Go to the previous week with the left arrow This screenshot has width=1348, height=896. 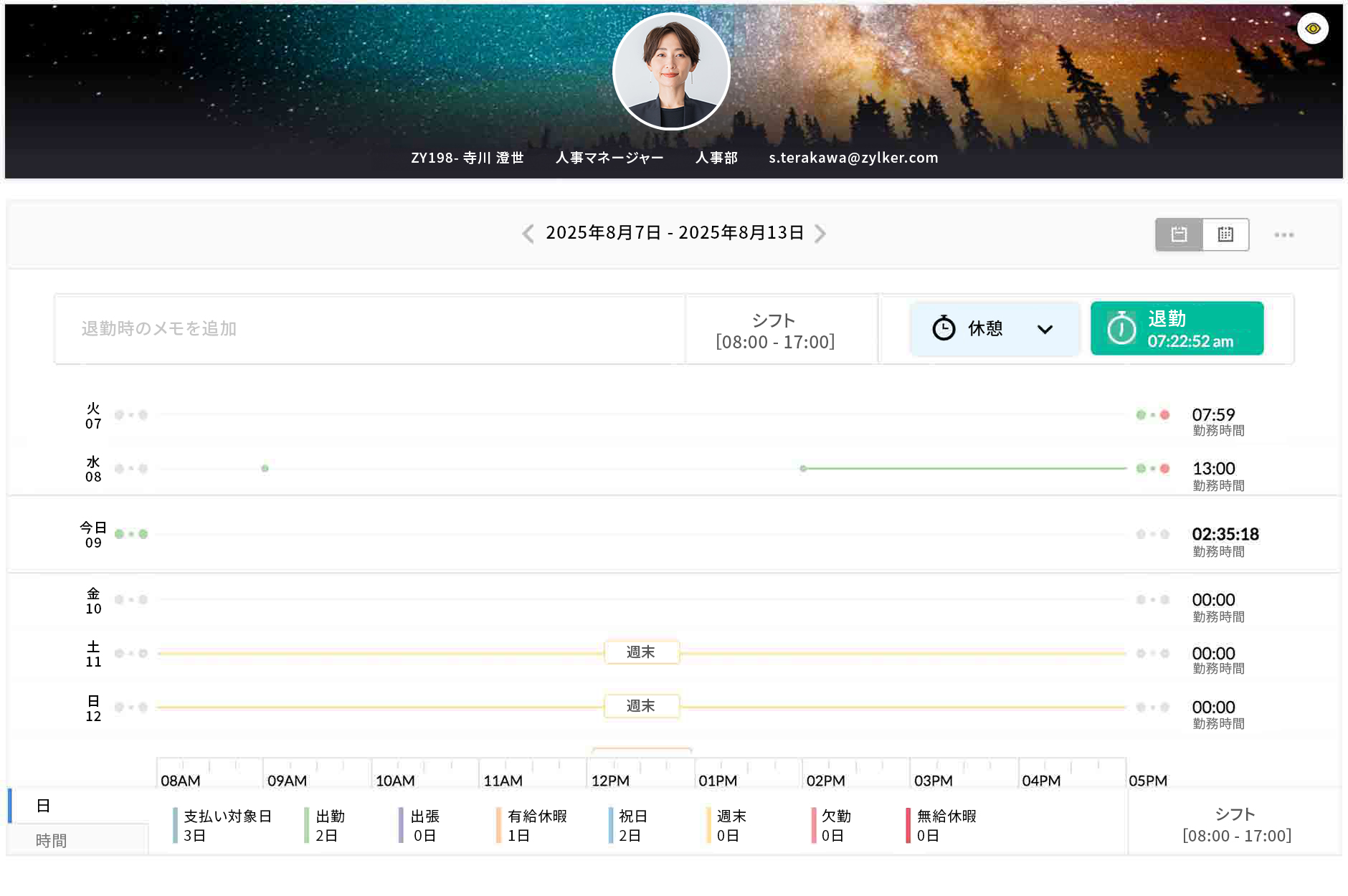tap(528, 234)
